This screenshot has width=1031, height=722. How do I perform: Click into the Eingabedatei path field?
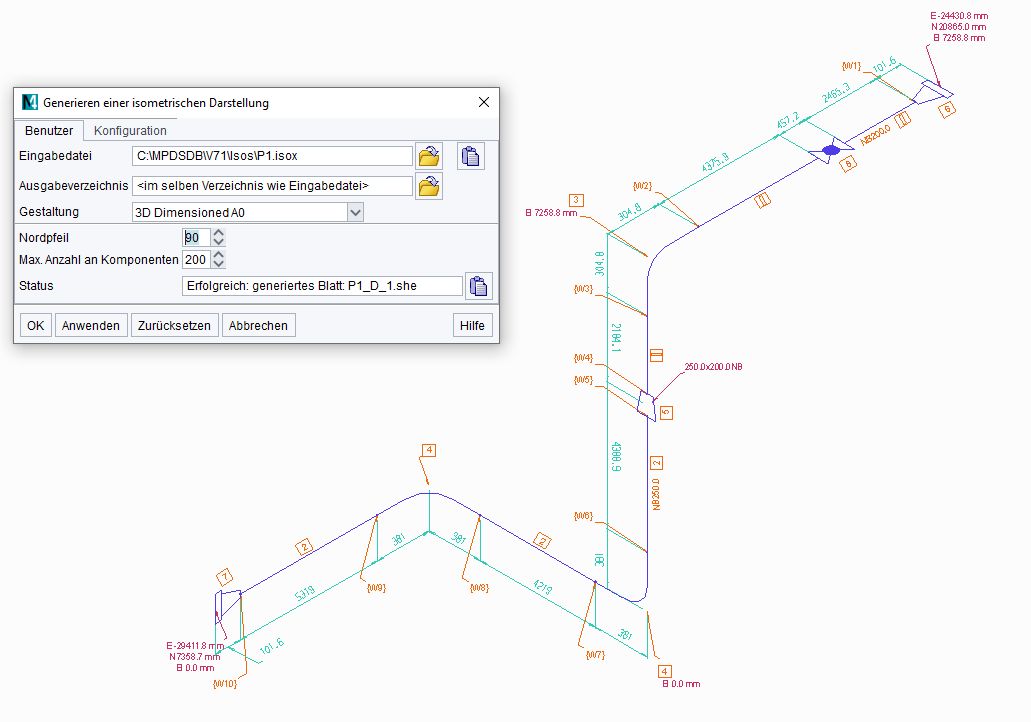(270, 155)
